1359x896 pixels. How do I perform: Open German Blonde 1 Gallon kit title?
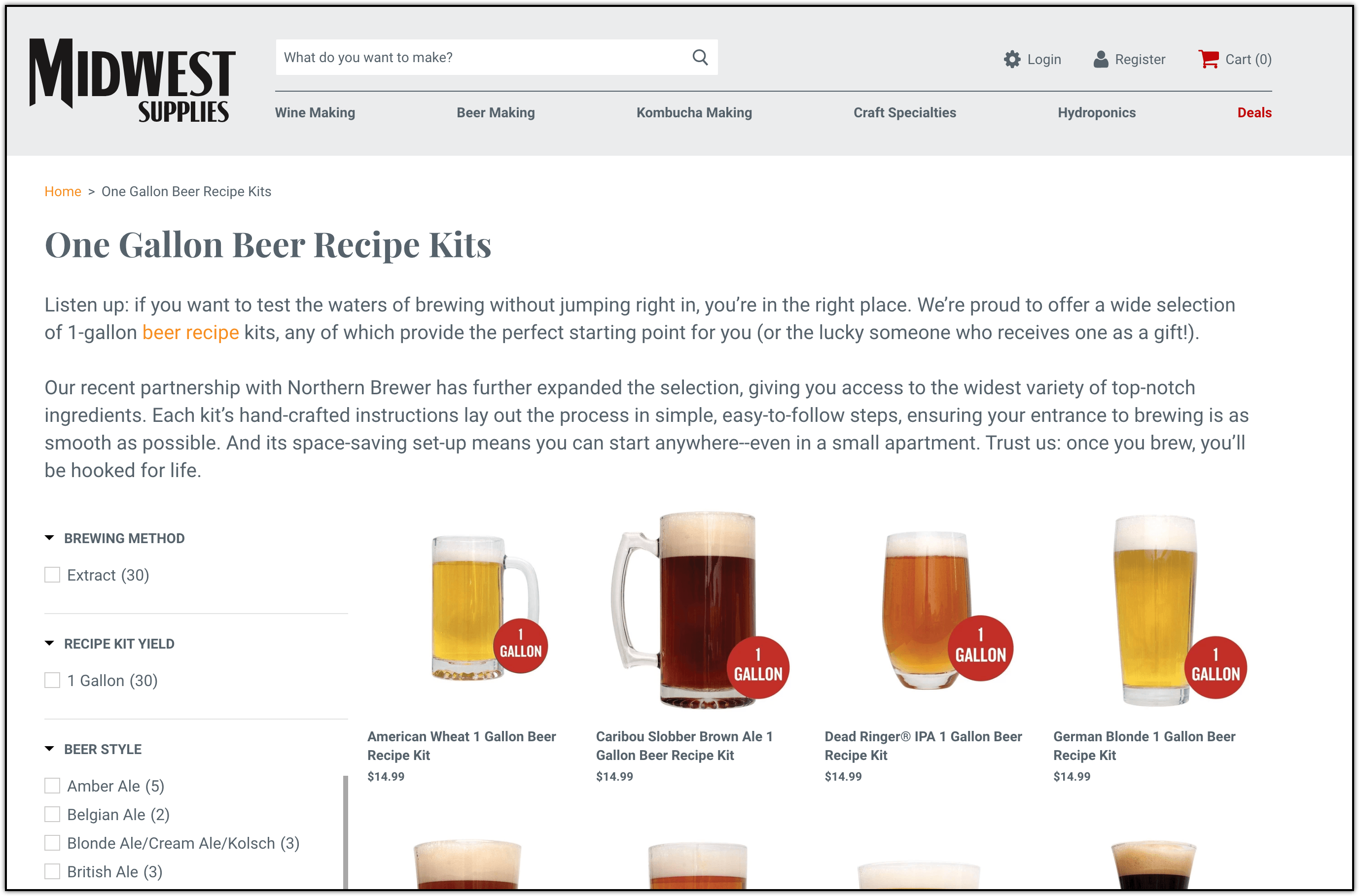[x=1144, y=746]
